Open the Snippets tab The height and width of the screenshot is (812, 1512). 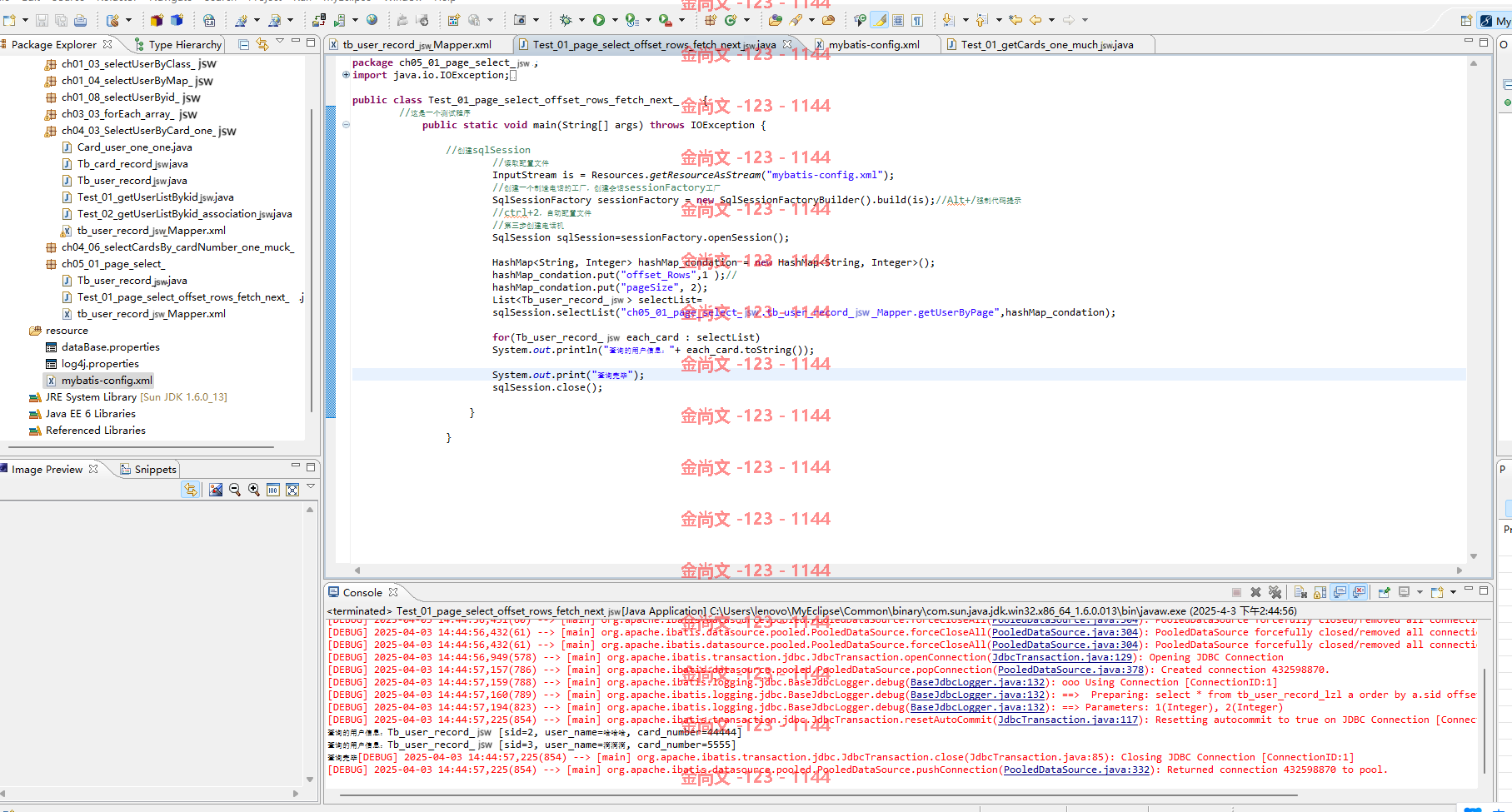[148, 470]
